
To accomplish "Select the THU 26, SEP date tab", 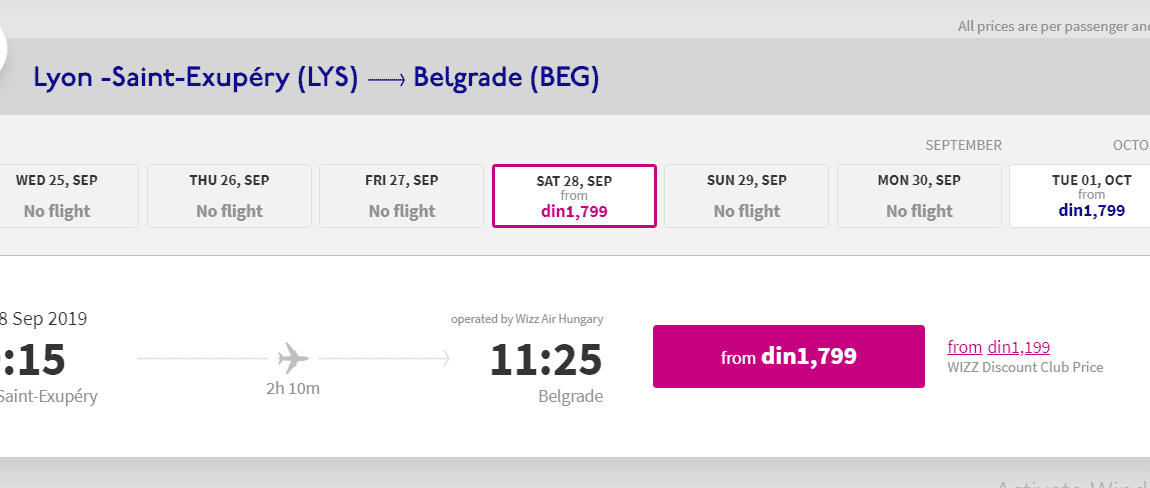I will pos(230,196).
